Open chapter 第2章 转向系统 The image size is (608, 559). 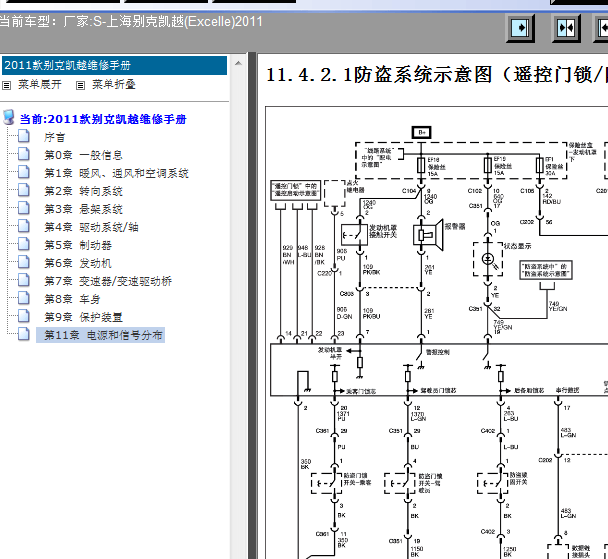click(x=83, y=191)
